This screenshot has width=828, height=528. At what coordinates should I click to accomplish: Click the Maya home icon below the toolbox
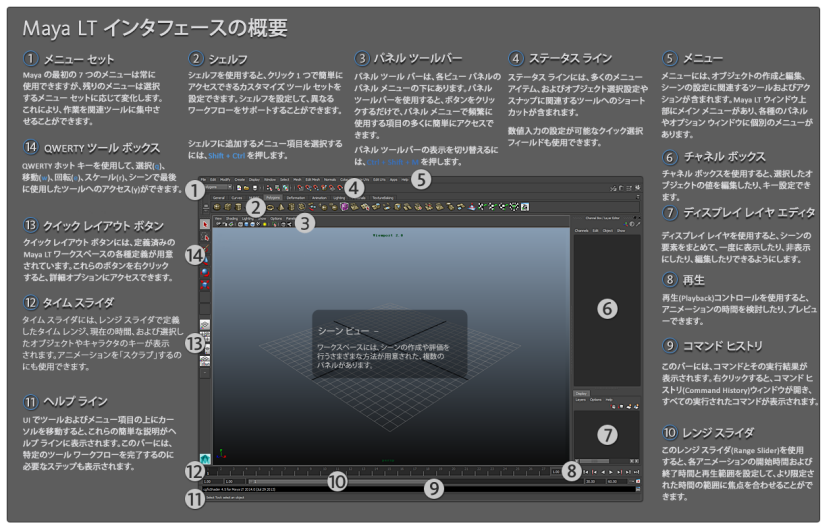[205, 459]
